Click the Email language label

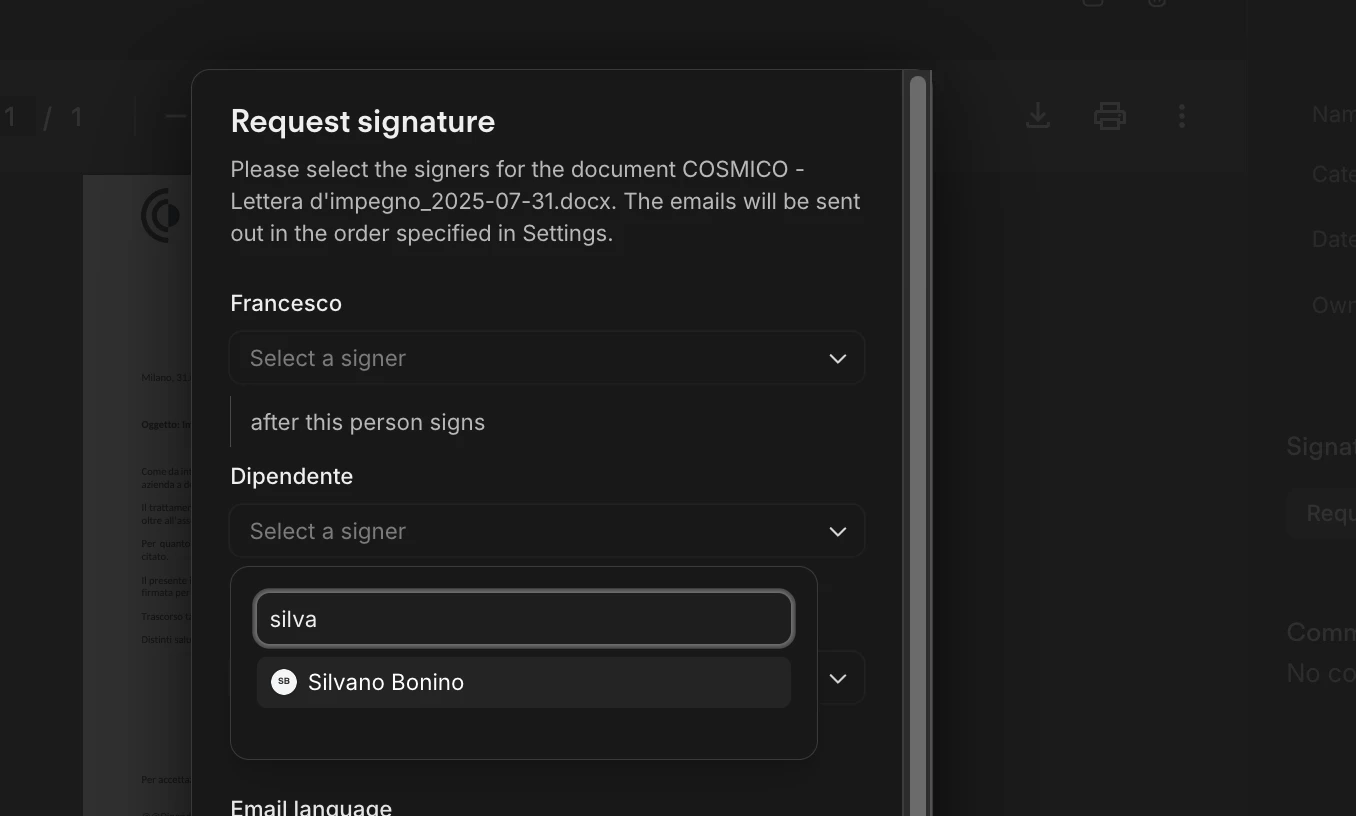[311, 807]
